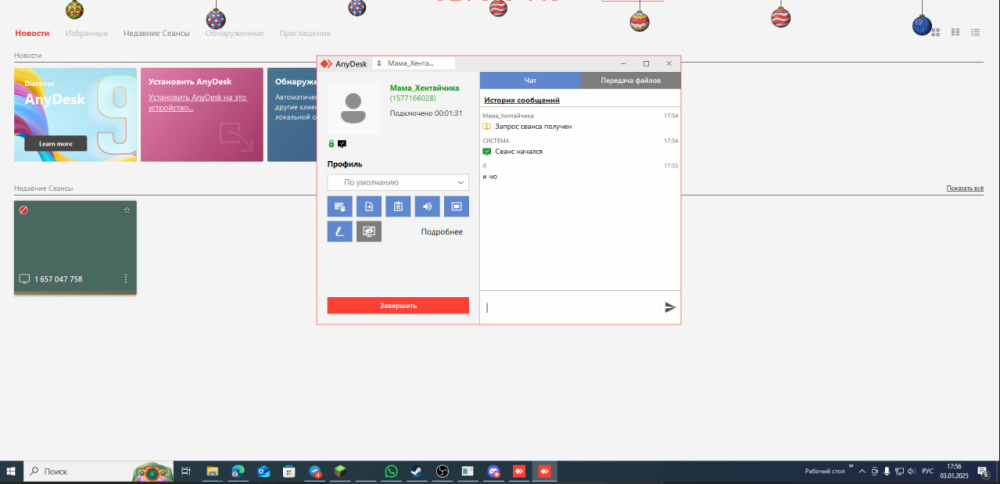The width and height of the screenshot is (1000, 484).
Task: Toggle keyboard and mouse control permission
Action: 339,207
